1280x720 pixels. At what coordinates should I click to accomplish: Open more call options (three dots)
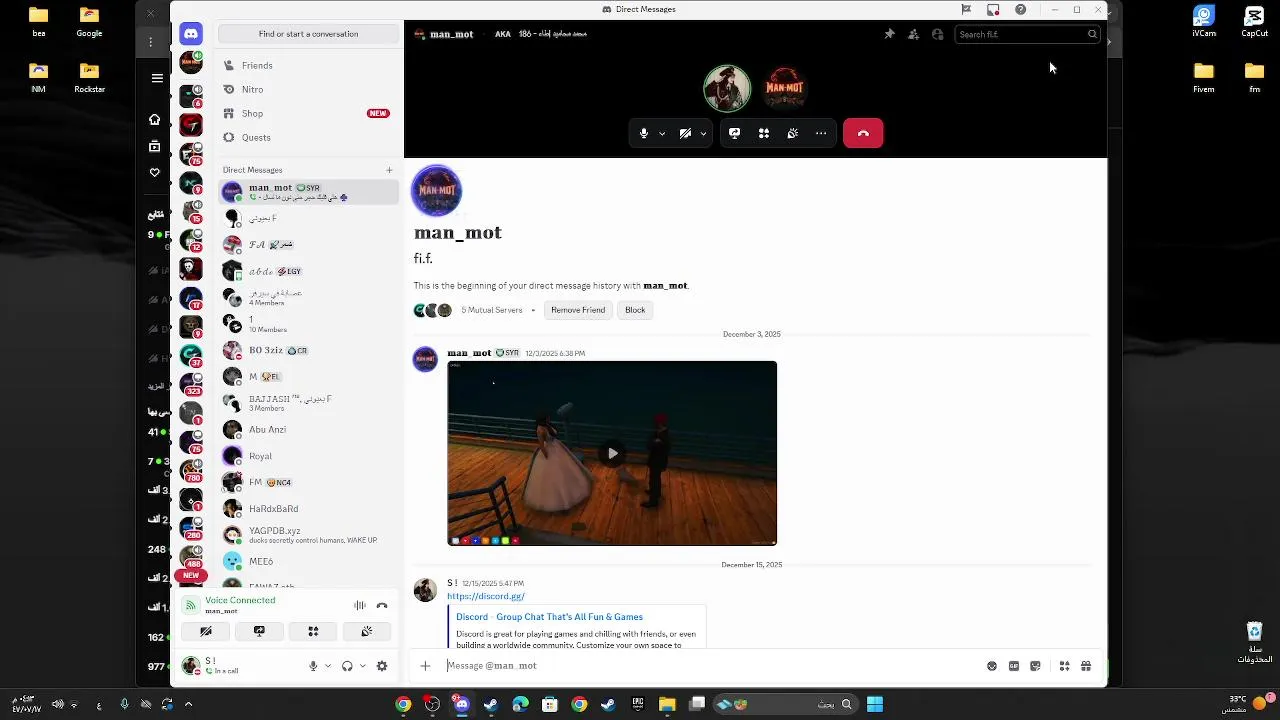click(821, 133)
